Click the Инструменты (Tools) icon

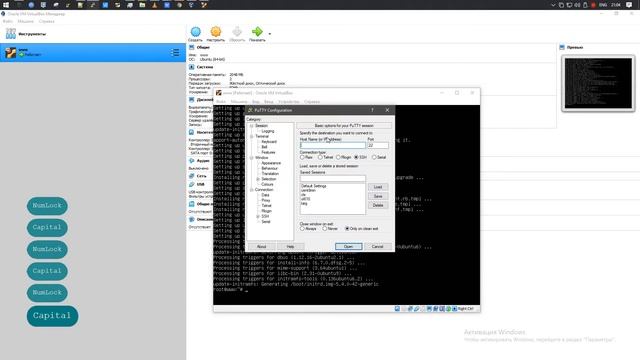(11, 33)
